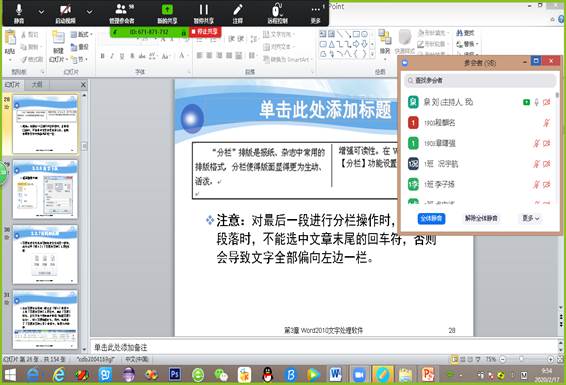Open Zoom icon in taskbar

pyautogui.click(x=359, y=375)
